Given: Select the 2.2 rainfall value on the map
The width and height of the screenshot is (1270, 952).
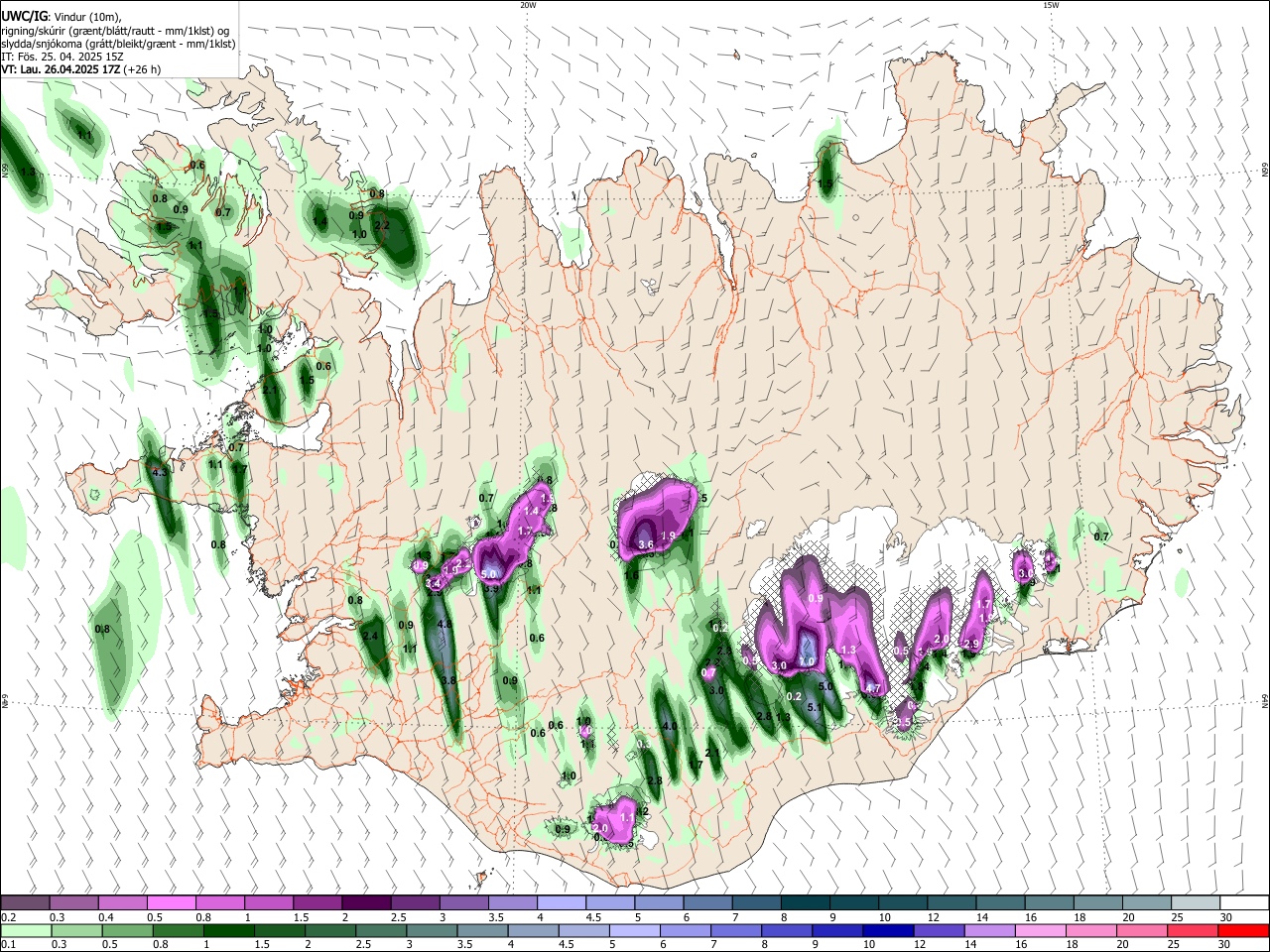Looking at the screenshot, I should click(x=383, y=225).
